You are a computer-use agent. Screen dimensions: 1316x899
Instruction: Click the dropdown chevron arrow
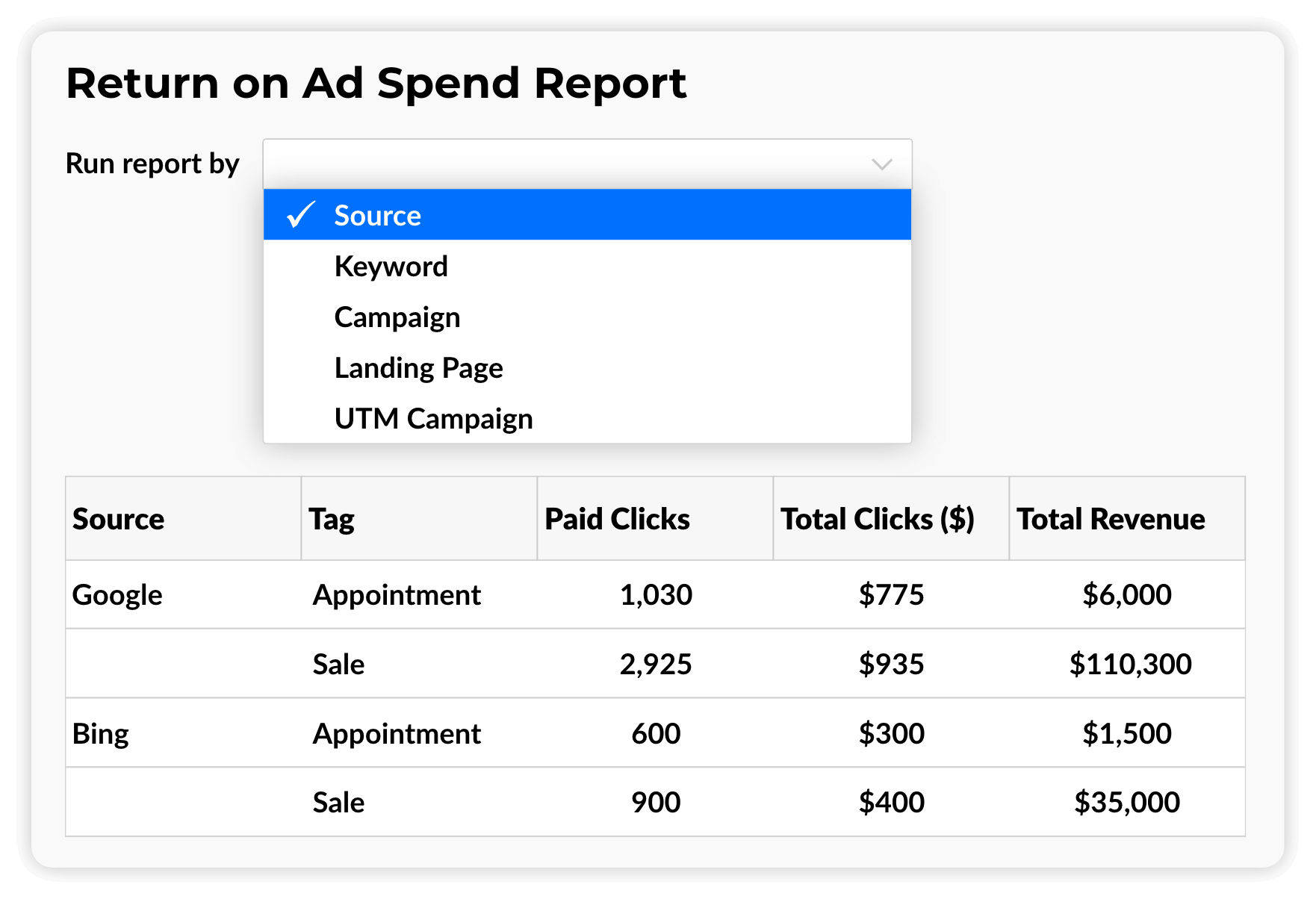pos(882,164)
